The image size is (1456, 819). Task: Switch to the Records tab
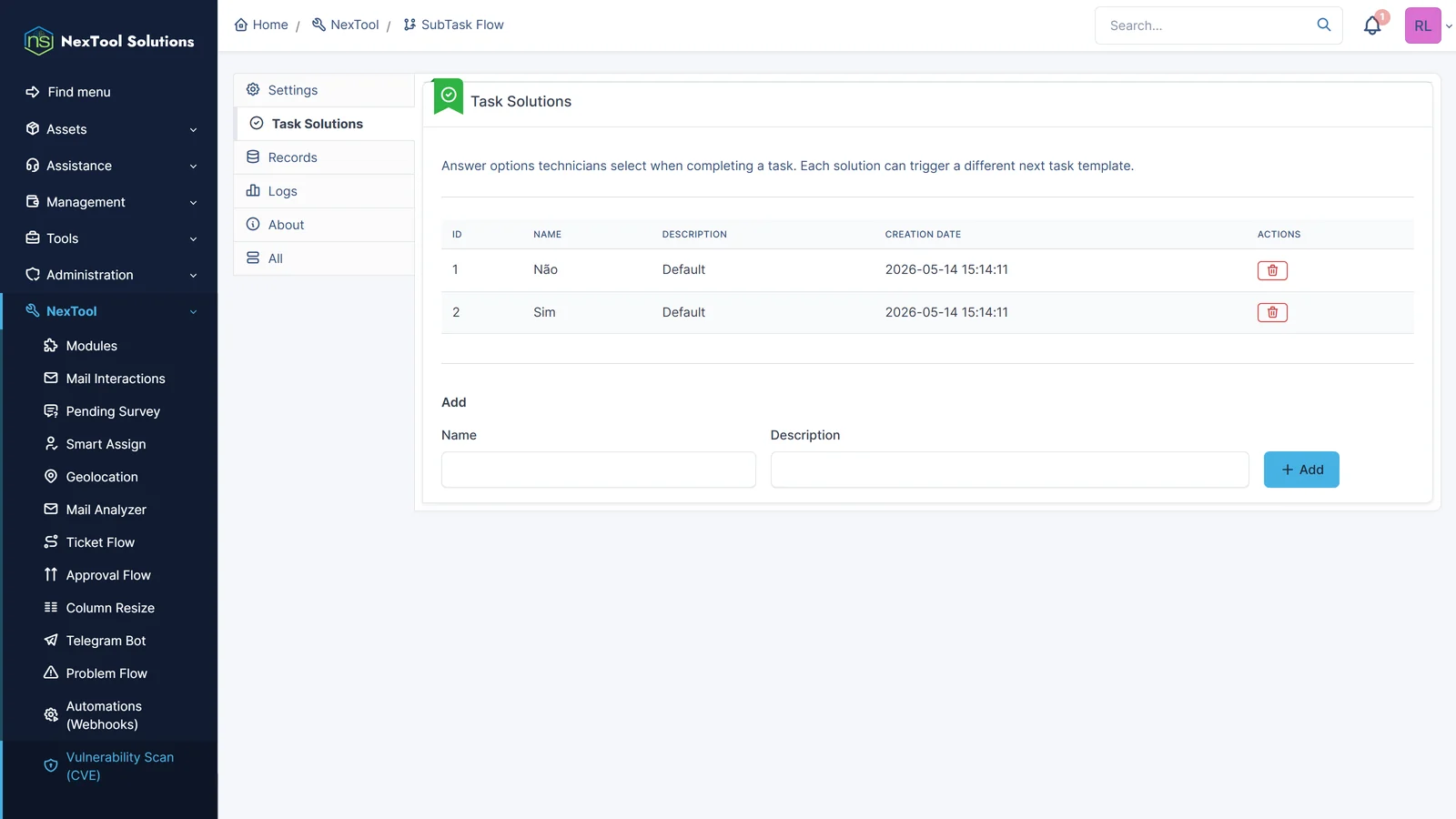[325, 157]
